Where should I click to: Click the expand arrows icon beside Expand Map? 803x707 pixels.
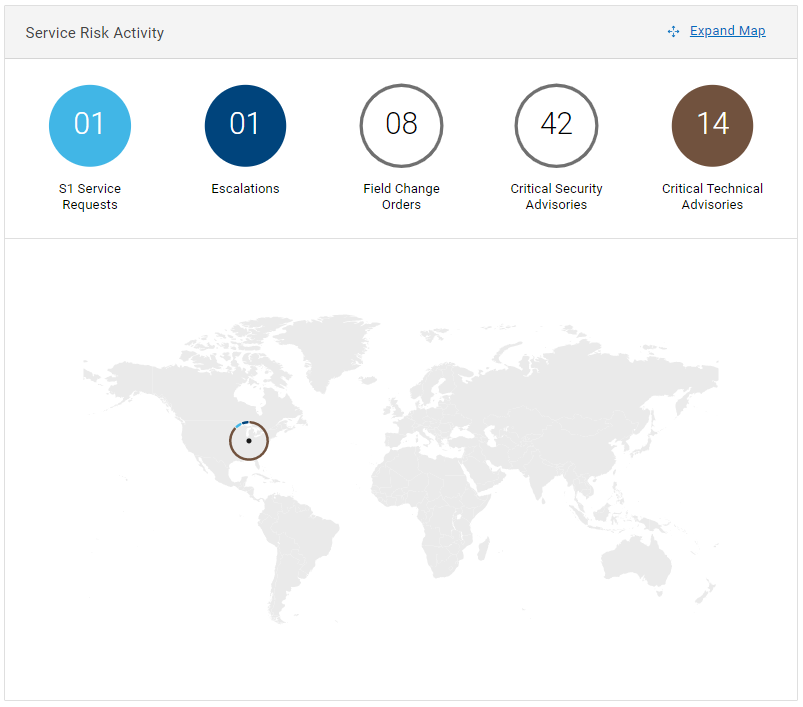point(673,32)
